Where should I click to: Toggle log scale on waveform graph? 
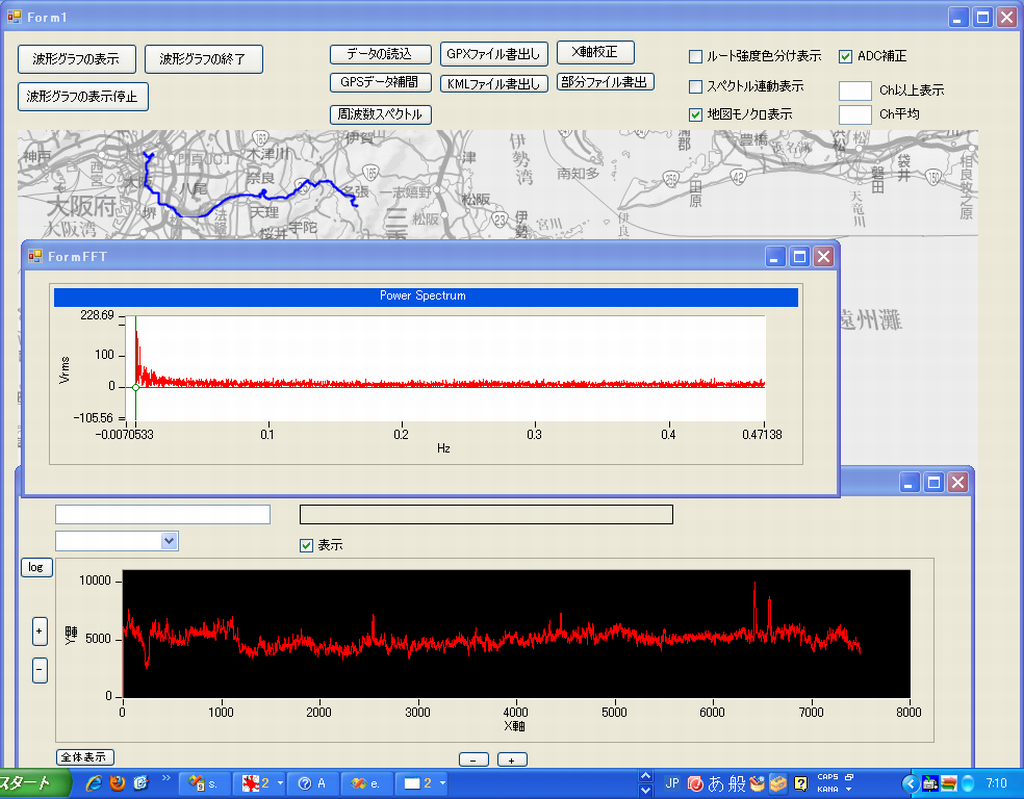[x=36, y=567]
